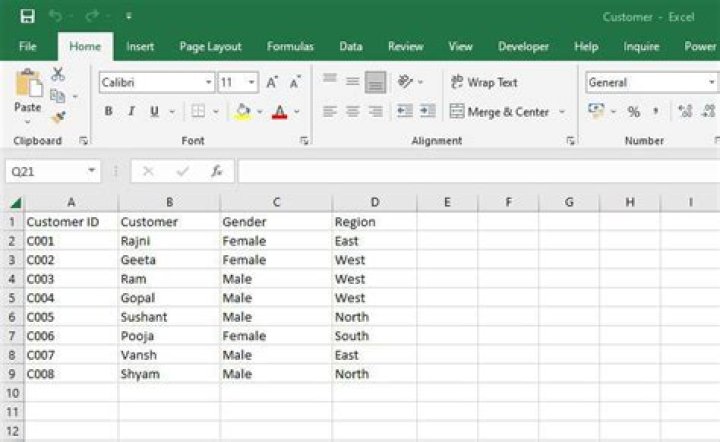Enable Wrap Text for the cell
This screenshot has height=442, width=720.
click(485, 83)
